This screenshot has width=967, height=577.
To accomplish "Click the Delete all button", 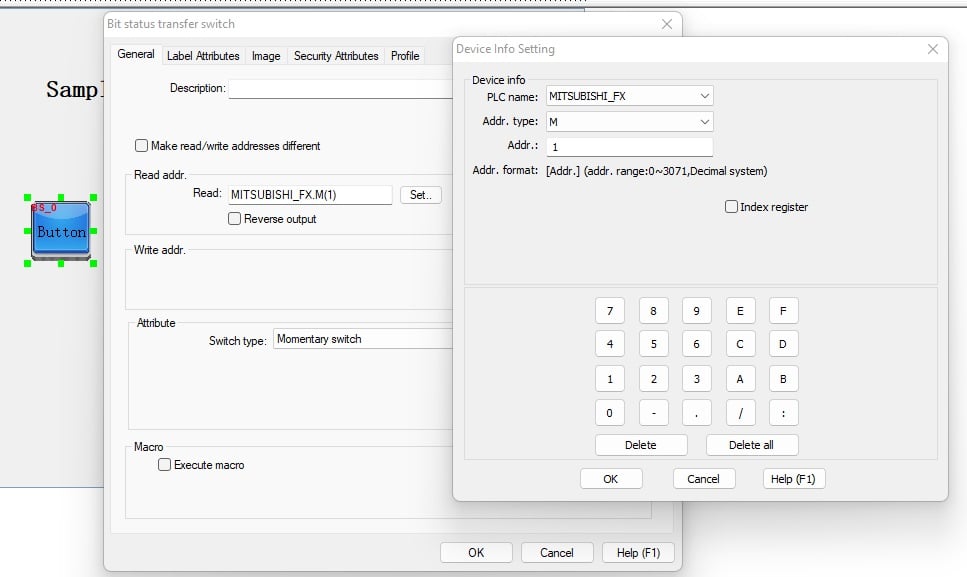I will (x=752, y=444).
